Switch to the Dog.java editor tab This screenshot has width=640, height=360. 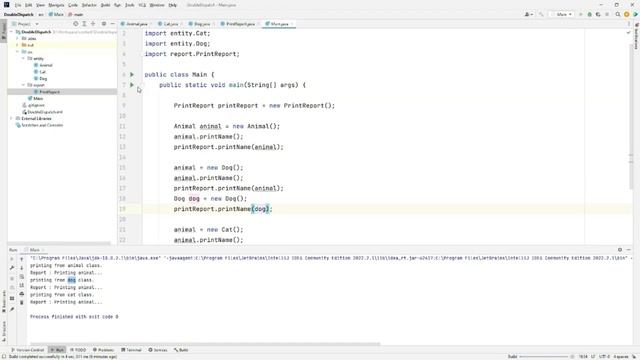202,24
